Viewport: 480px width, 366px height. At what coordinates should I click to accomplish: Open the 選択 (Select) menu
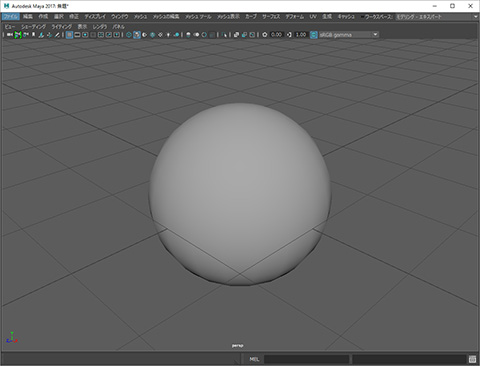click(x=59, y=17)
